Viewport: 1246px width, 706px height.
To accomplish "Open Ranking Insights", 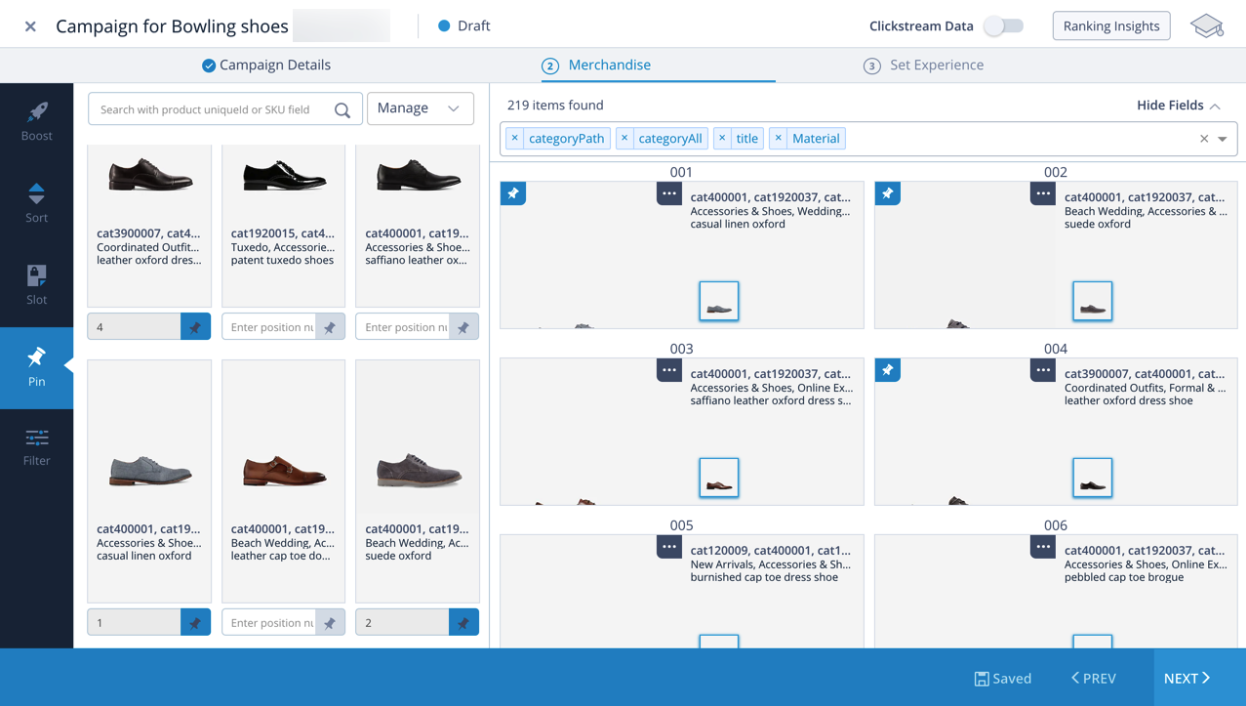I will [x=1111, y=26].
